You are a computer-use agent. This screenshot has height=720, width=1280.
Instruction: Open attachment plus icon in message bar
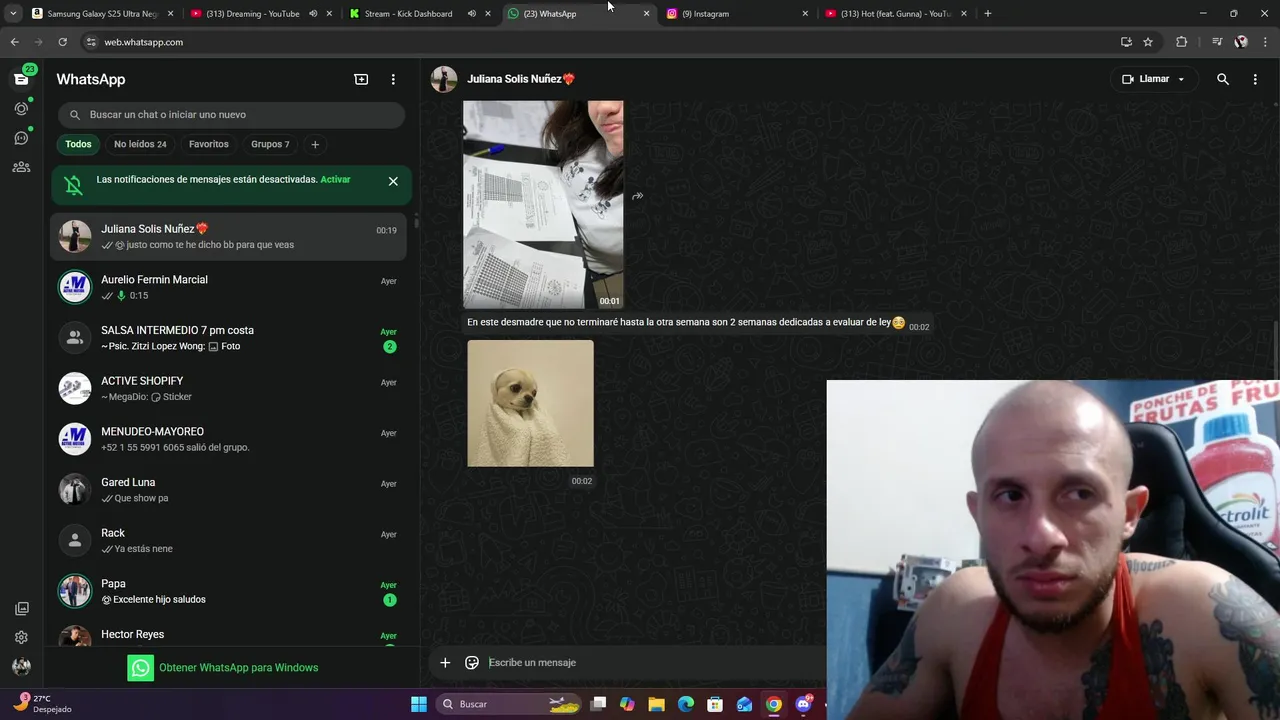445,662
